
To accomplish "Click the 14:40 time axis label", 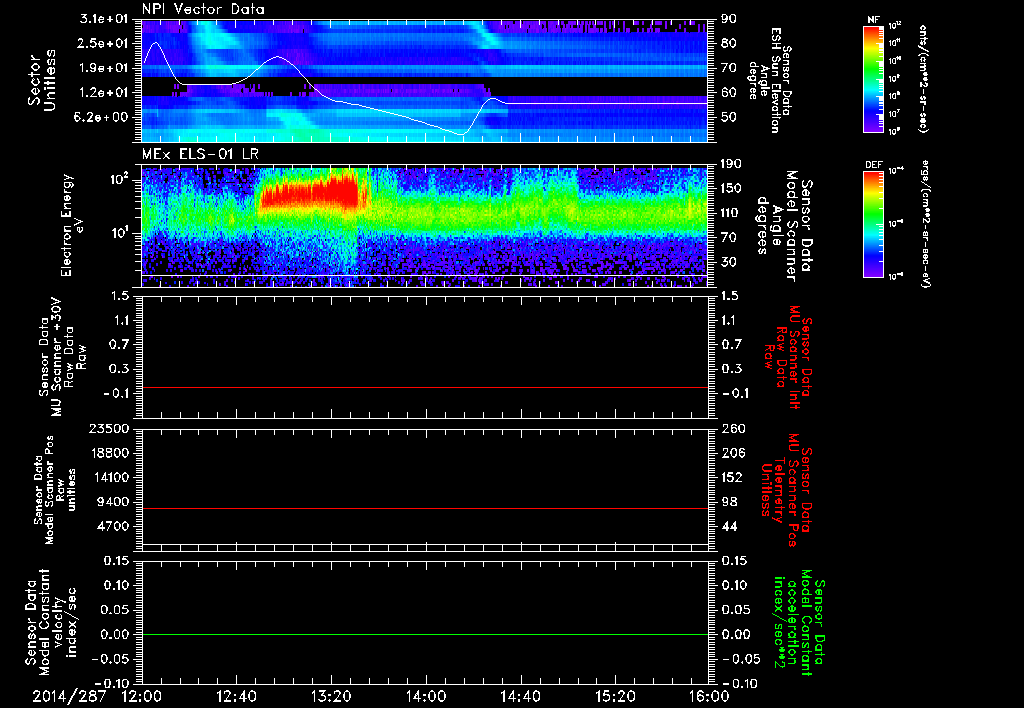I will (520, 697).
